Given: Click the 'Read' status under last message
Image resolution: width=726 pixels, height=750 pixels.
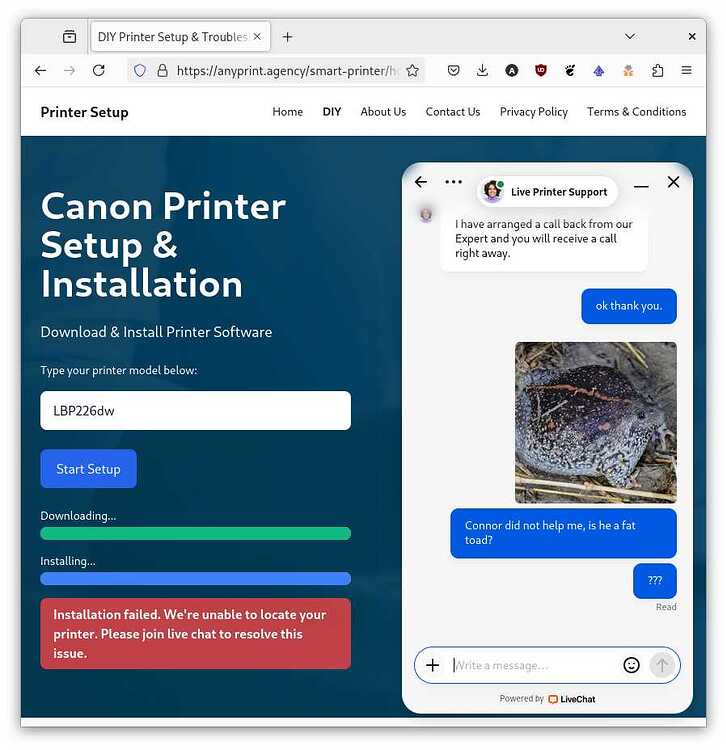Looking at the screenshot, I should tap(666, 607).
